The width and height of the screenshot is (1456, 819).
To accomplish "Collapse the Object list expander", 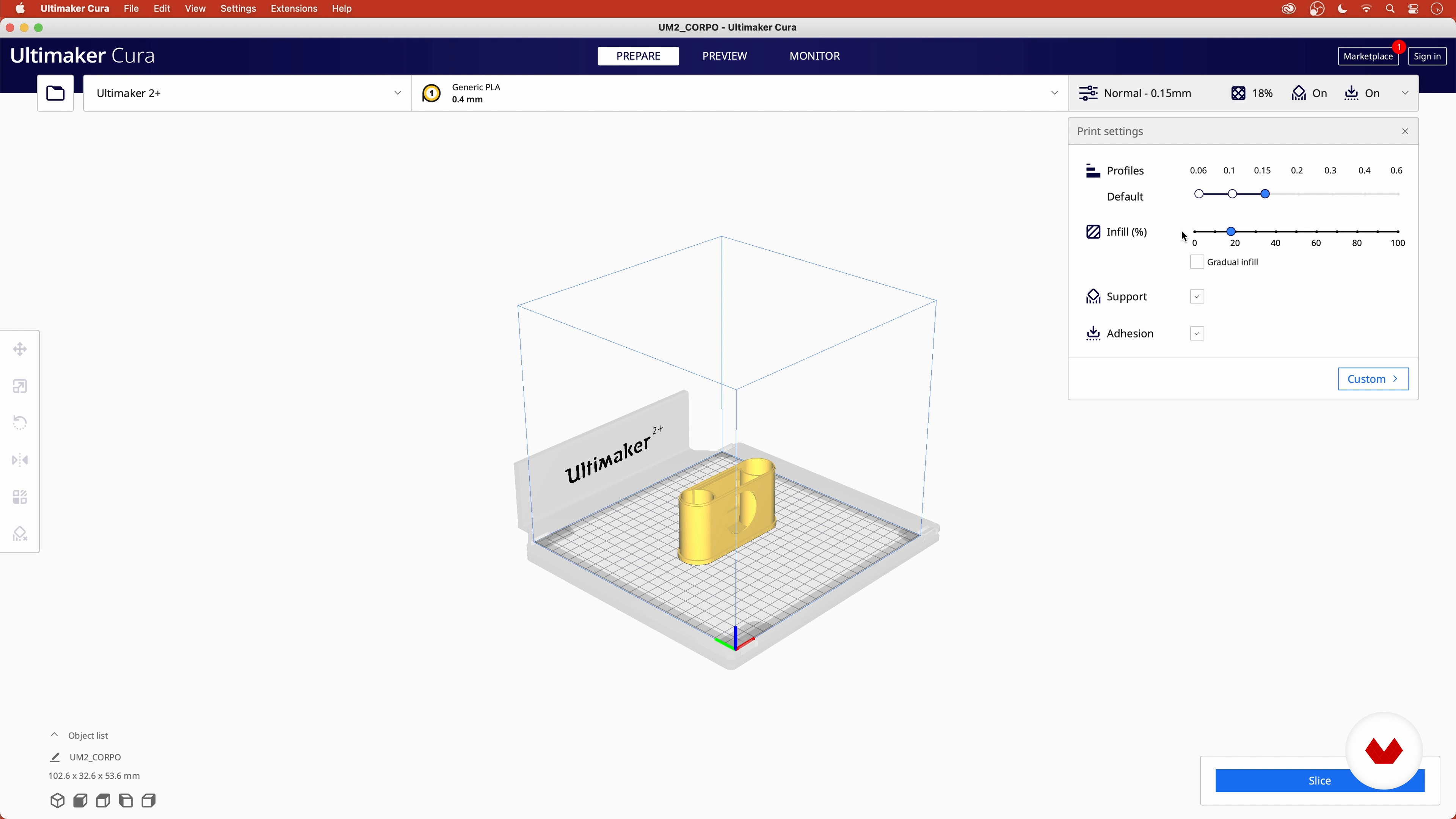I will point(54,735).
